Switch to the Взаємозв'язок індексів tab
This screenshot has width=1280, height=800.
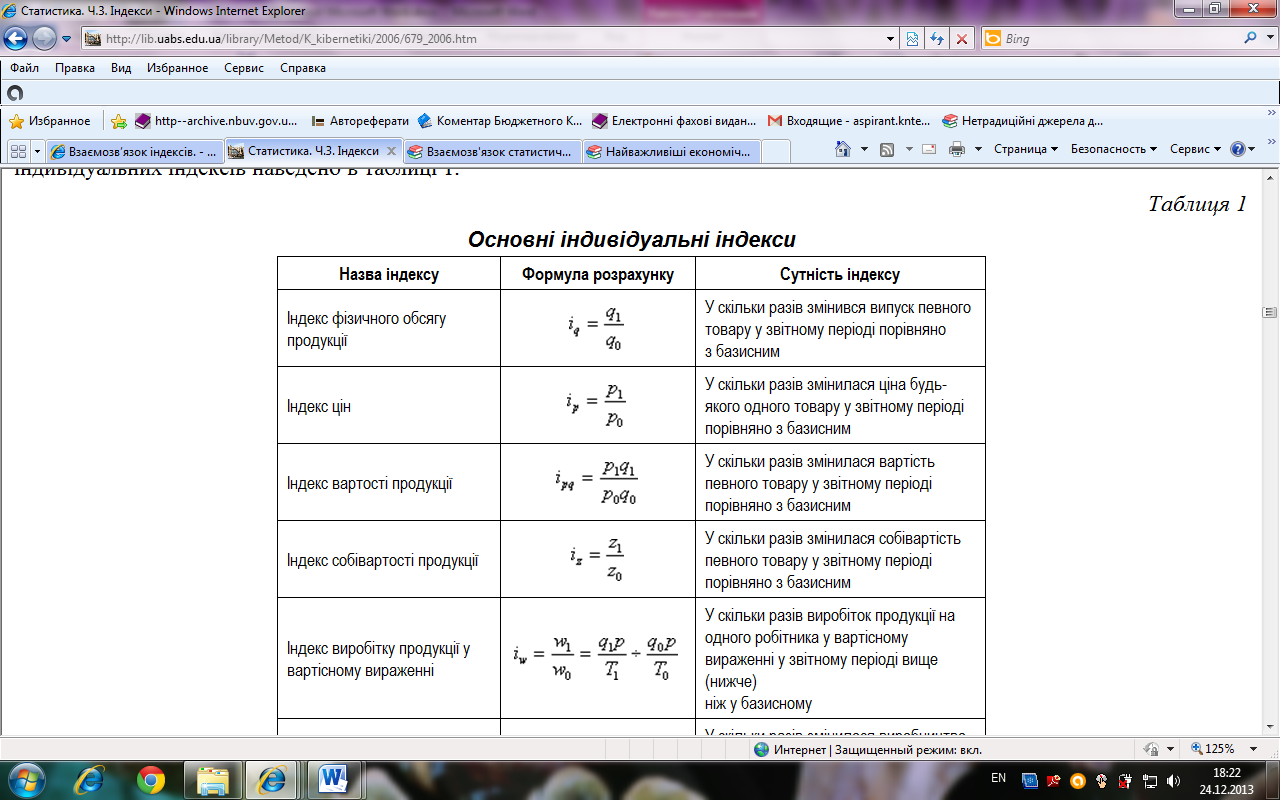(x=134, y=152)
